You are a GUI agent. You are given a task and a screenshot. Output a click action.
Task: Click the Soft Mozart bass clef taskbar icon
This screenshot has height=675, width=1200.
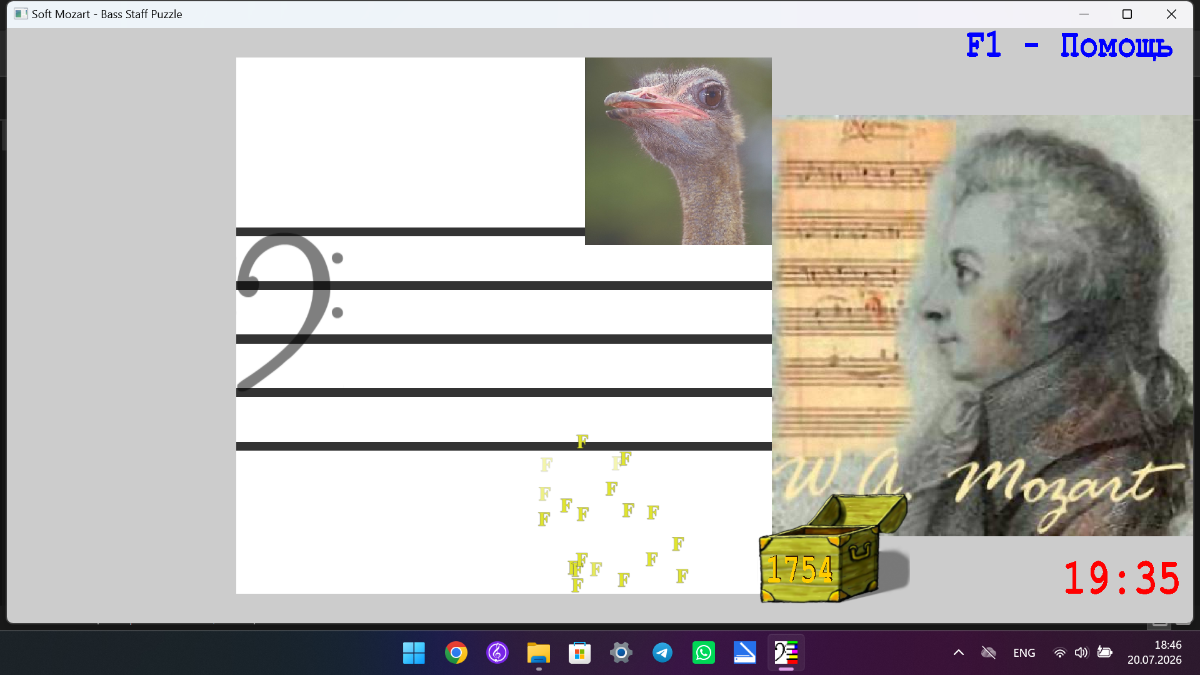point(786,653)
